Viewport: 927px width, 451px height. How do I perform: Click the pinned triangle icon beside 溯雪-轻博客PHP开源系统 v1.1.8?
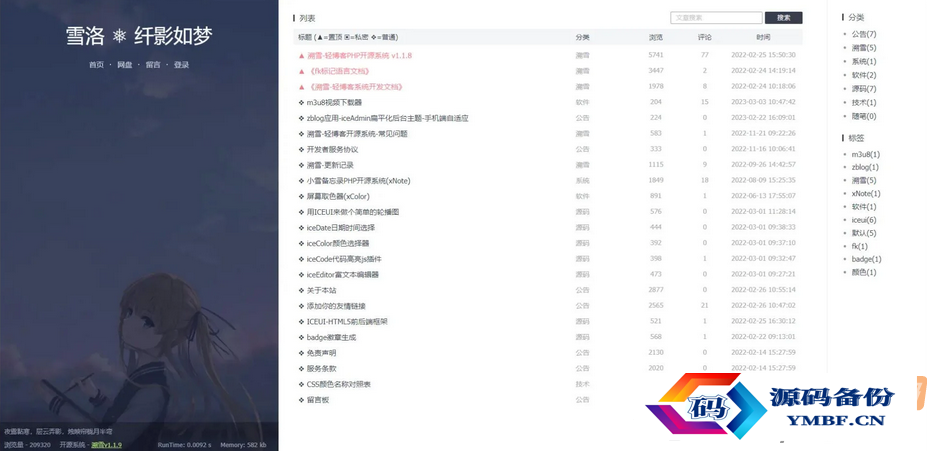point(302,56)
